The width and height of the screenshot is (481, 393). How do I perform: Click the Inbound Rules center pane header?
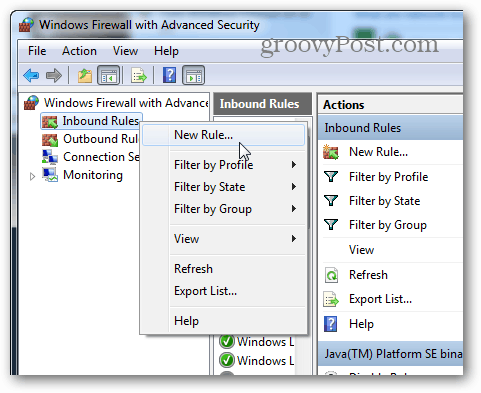pyautogui.click(x=262, y=104)
